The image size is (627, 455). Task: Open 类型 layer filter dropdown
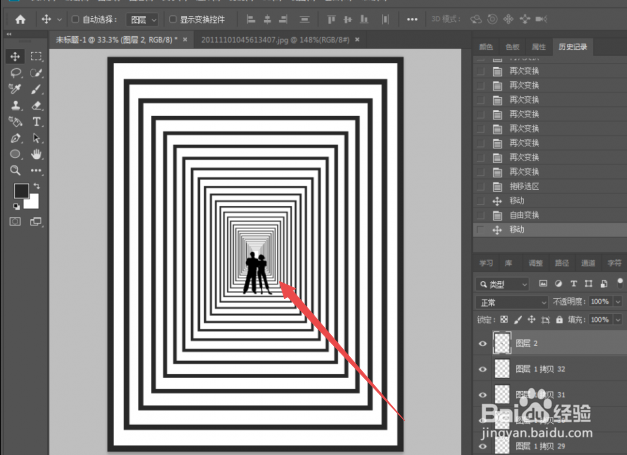pos(503,284)
